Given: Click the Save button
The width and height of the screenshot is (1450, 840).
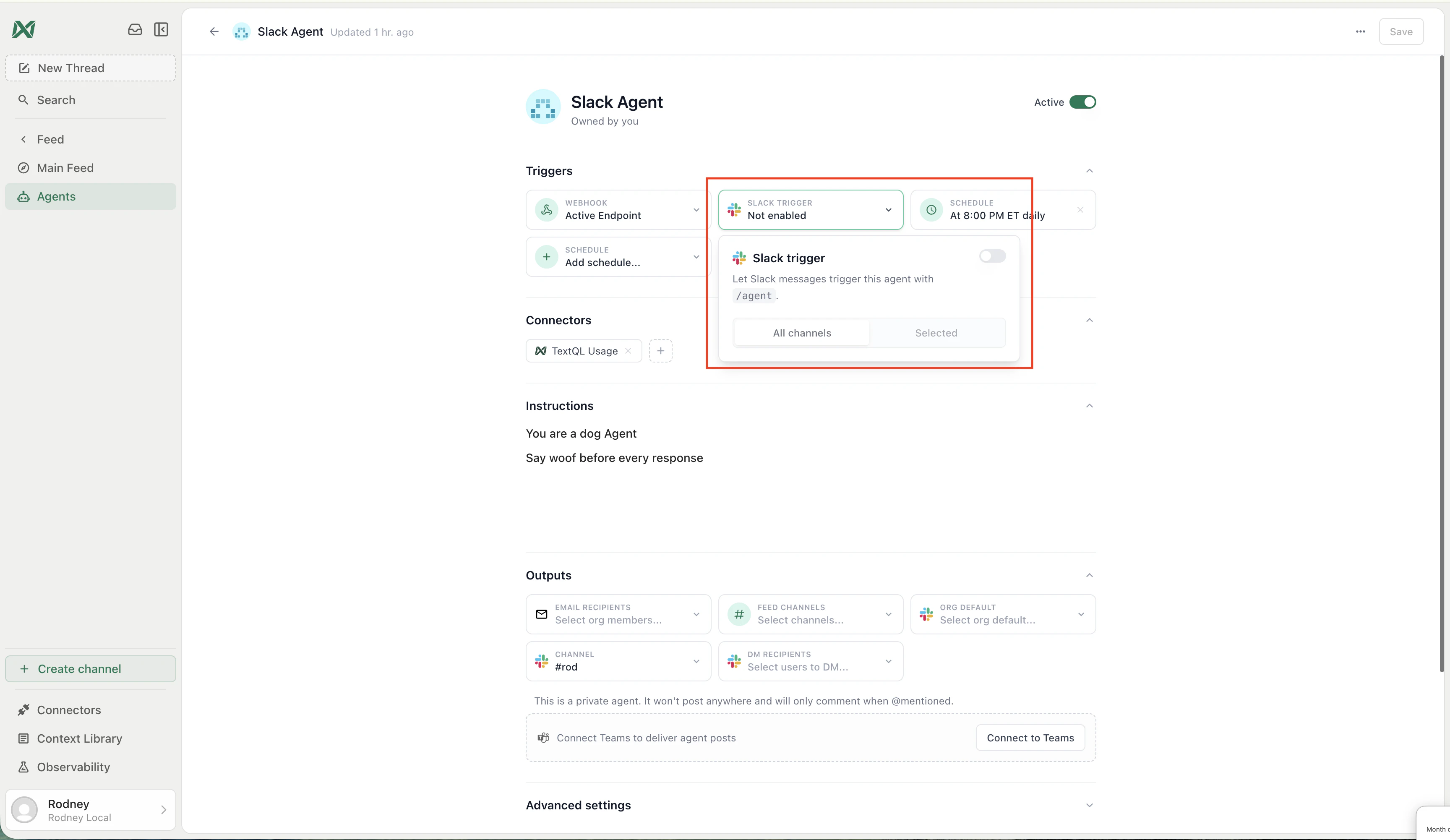Looking at the screenshot, I should (1400, 31).
